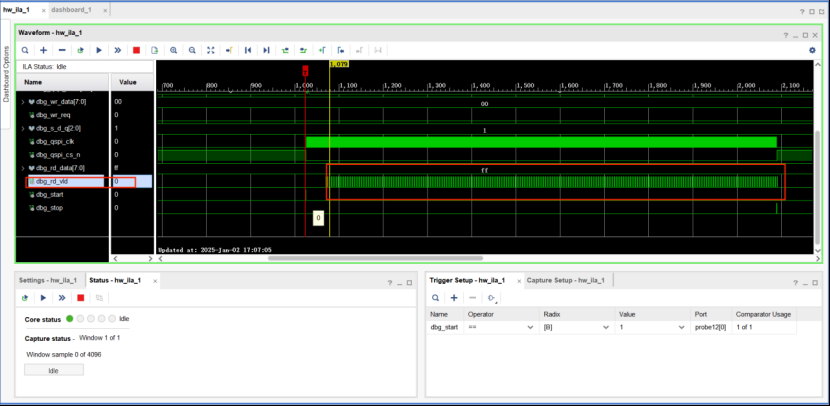Toggle auto re-trigger in the waveform toolbar
The height and width of the screenshot is (406, 830).
(80, 50)
